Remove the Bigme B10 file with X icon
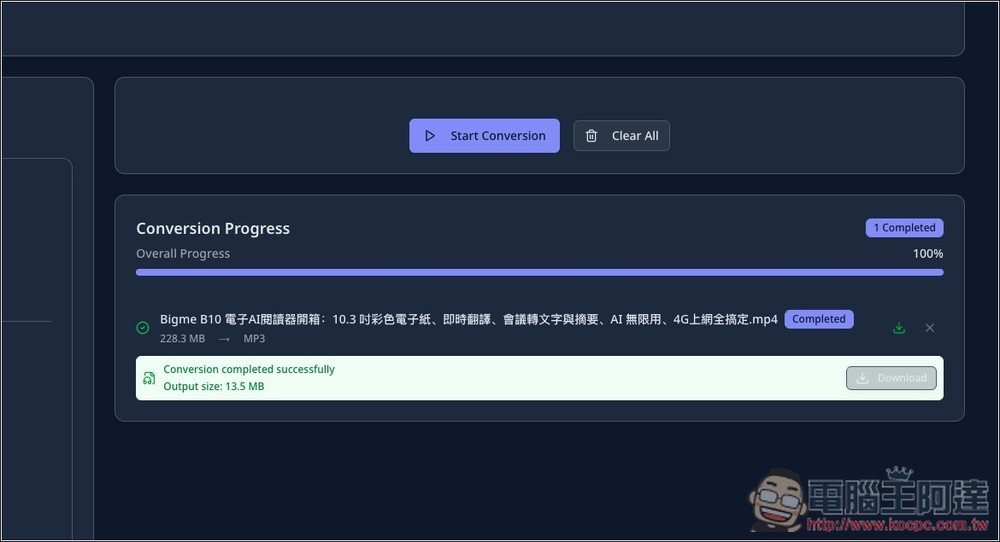Image resolution: width=1000 pixels, height=542 pixels. coord(930,328)
